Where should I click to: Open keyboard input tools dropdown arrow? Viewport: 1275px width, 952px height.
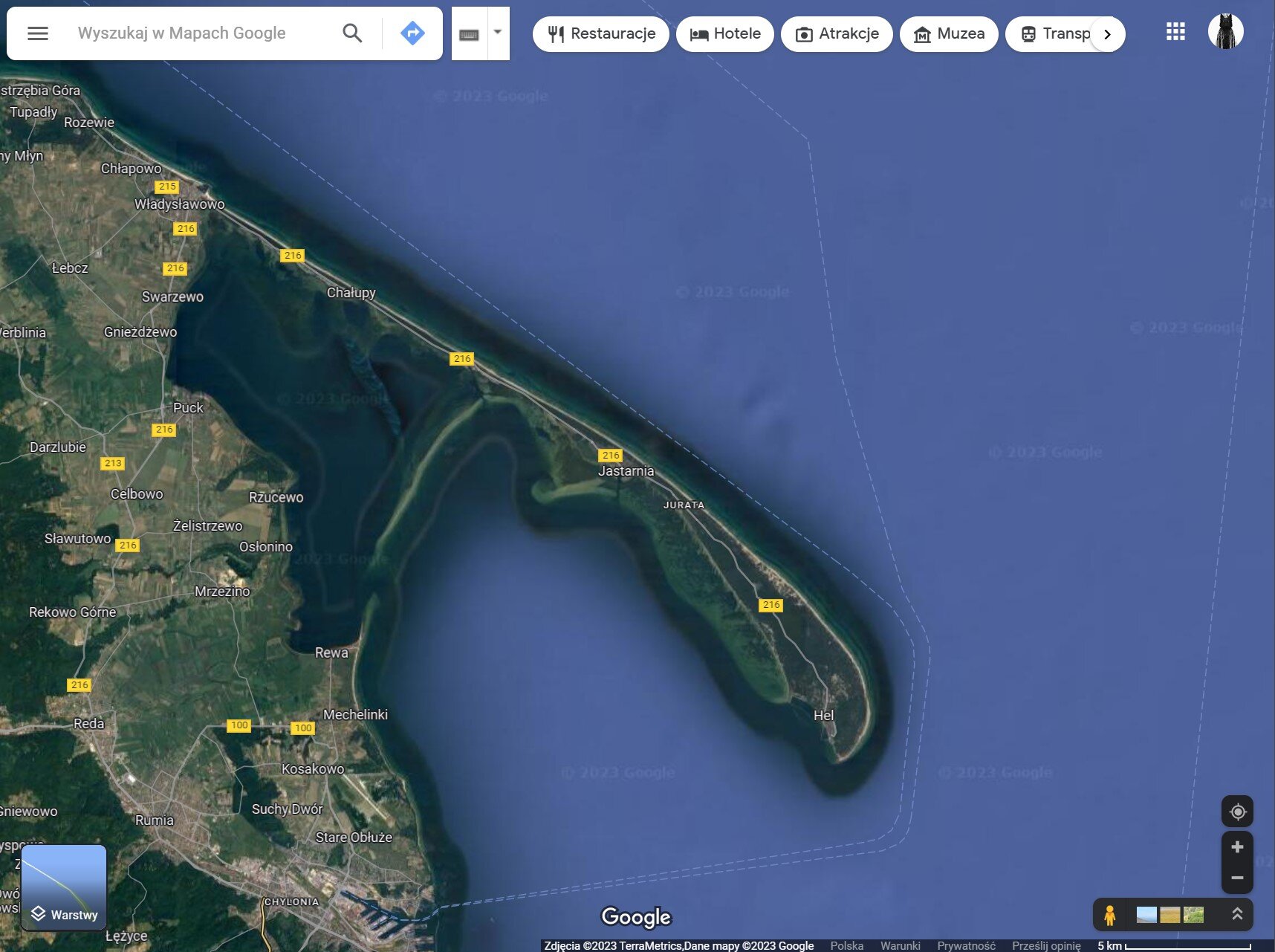tap(498, 33)
